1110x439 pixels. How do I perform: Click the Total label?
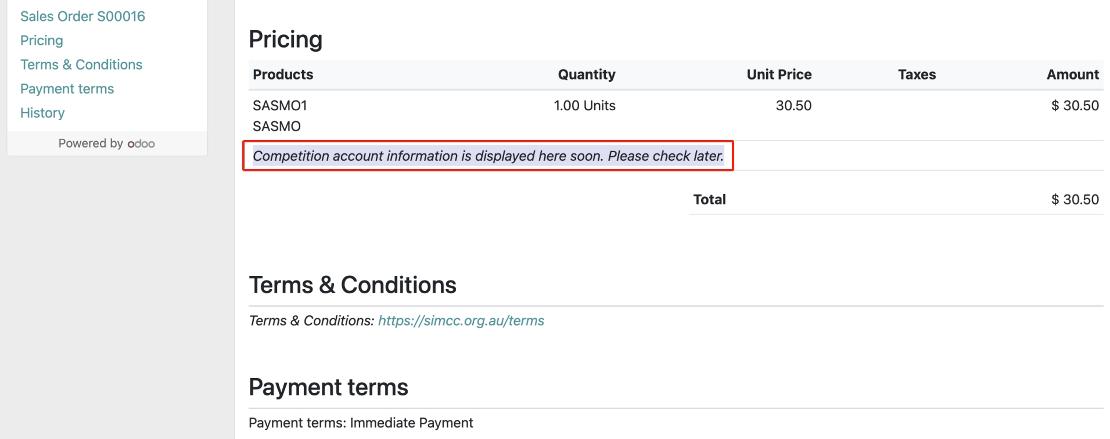pyautogui.click(x=710, y=200)
